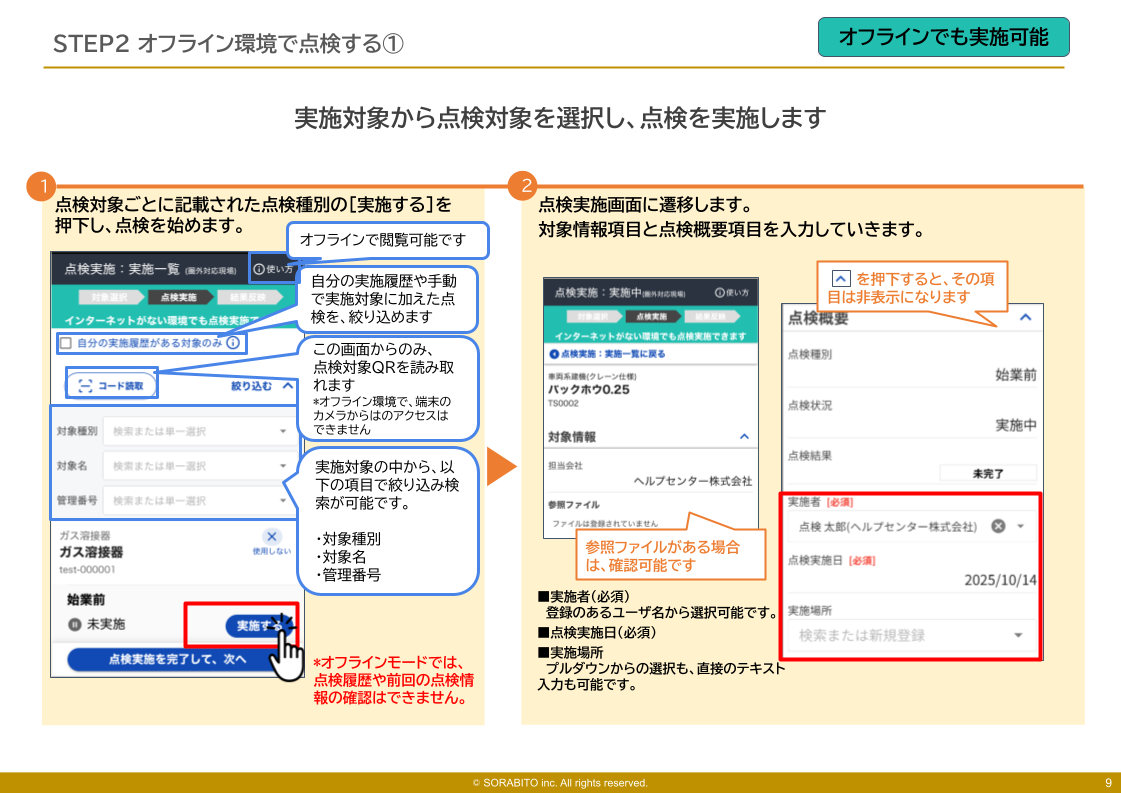The image size is (1121, 793).
Task: Open the 管理番号 dropdown
Action: (x=199, y=500)
